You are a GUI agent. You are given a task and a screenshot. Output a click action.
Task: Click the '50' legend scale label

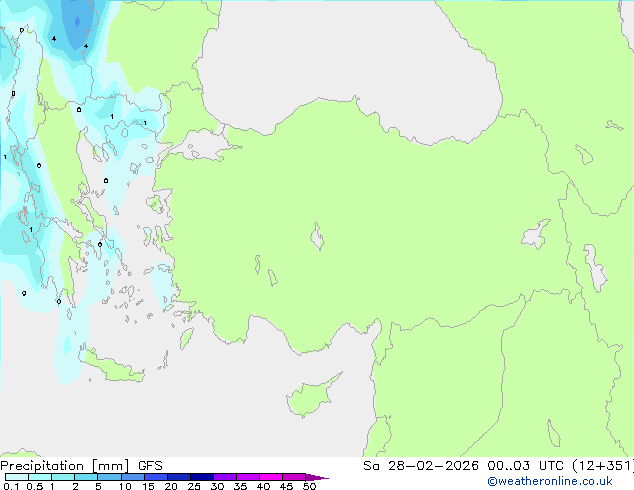click(309, 486)
